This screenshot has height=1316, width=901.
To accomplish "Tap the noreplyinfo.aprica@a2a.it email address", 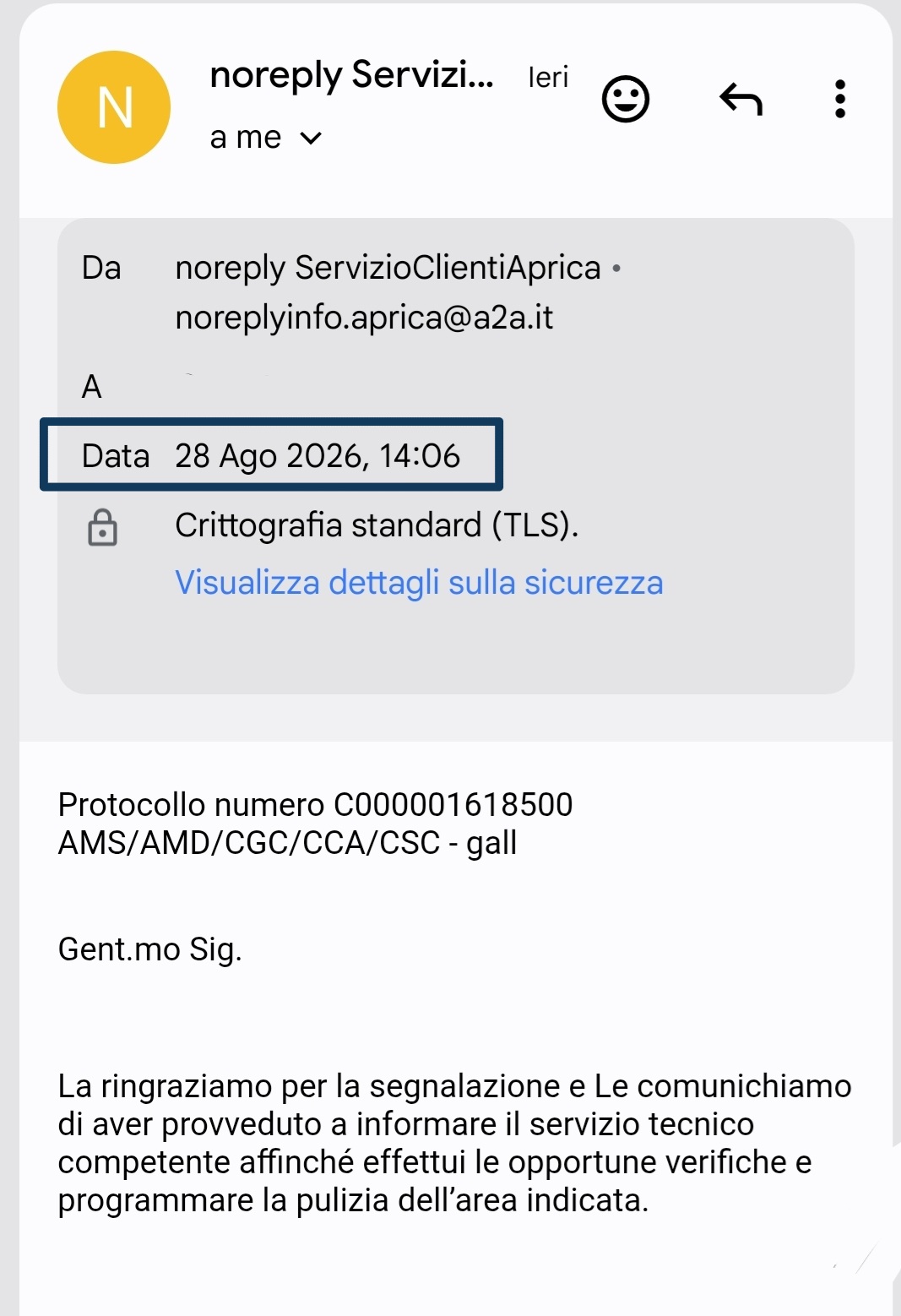I will pos(364,318).
